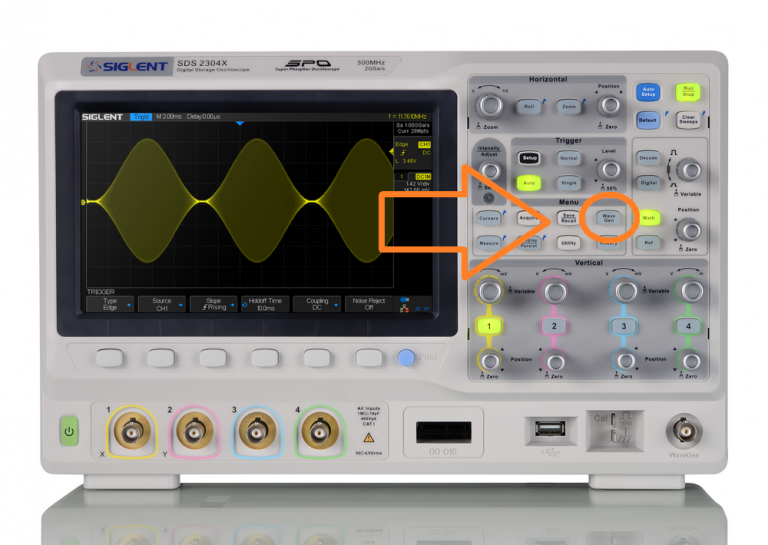This screenshot has height=545, width=768.
Task: Click the Decode button
Action: [x=647, y=158]
